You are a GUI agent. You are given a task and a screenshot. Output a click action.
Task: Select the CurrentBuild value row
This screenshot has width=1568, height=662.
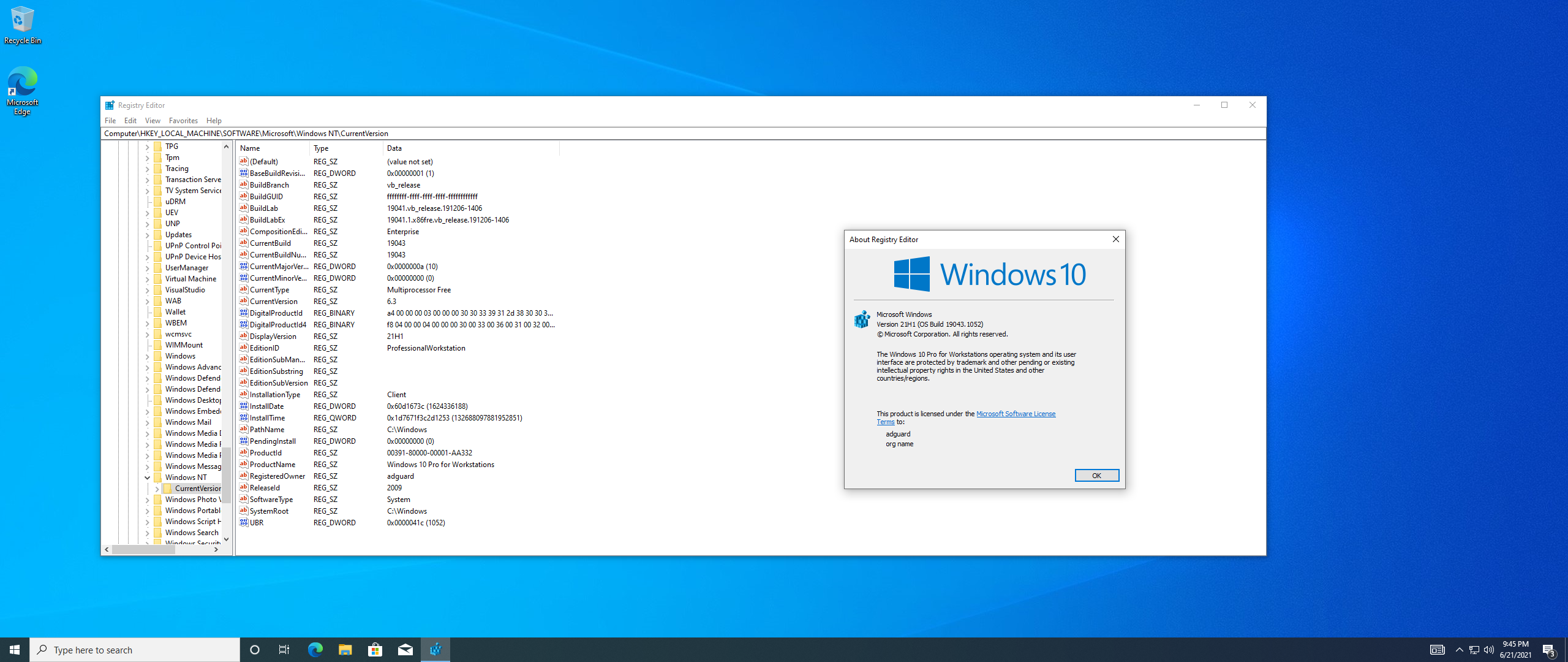click(x=398, y=243)
